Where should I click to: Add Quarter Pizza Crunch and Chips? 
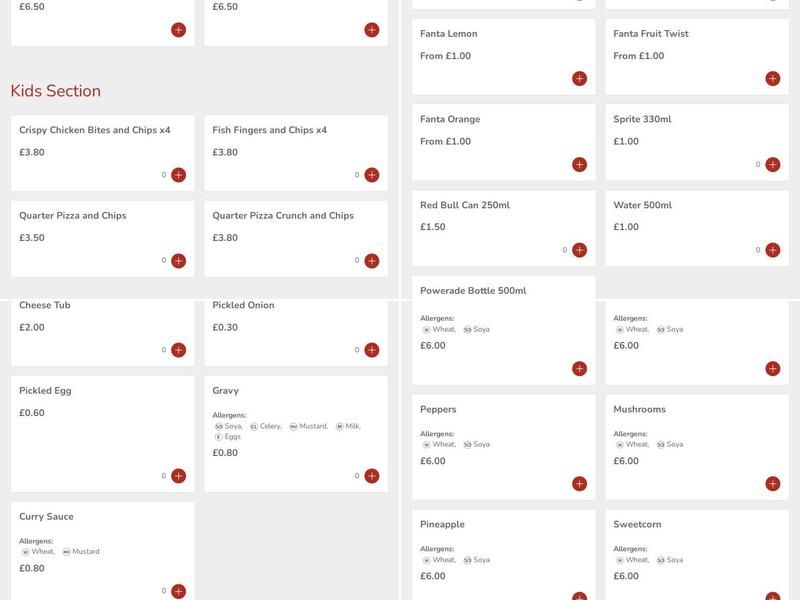click(x=371, y=261)
